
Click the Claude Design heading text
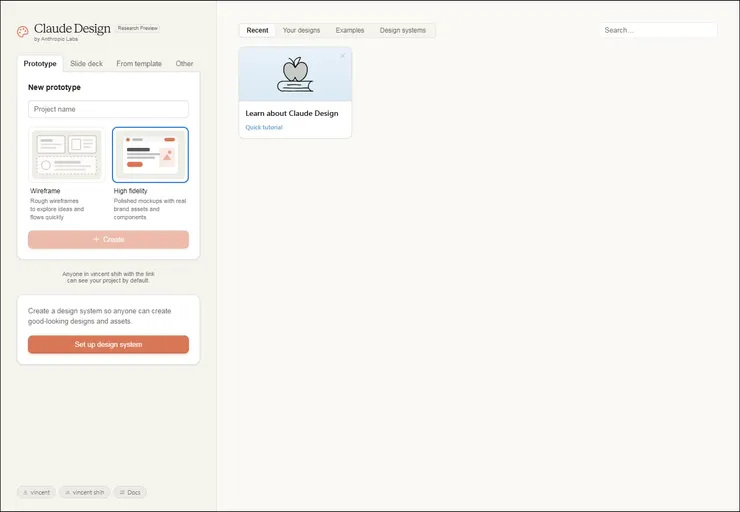[72, 28]
